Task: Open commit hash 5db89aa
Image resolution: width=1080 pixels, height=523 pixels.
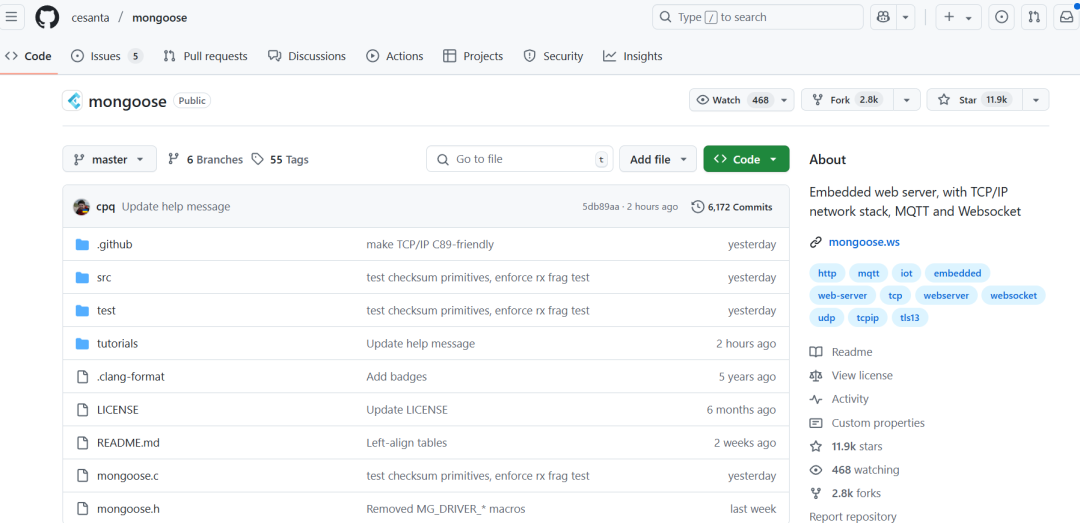Action: [x=601, y=207]
